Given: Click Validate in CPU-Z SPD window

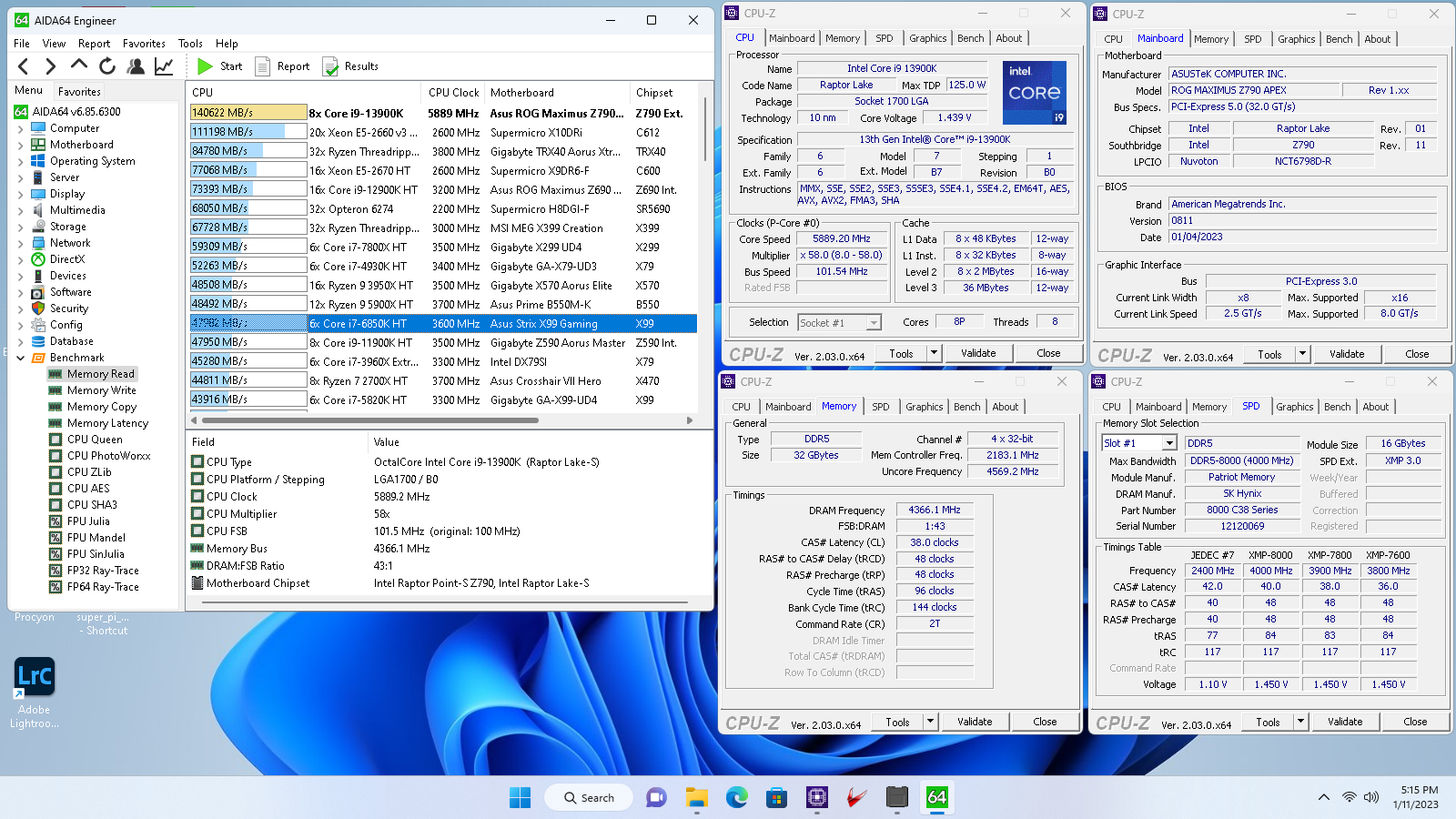Looking at the screenshot, I should (1345, 722).
